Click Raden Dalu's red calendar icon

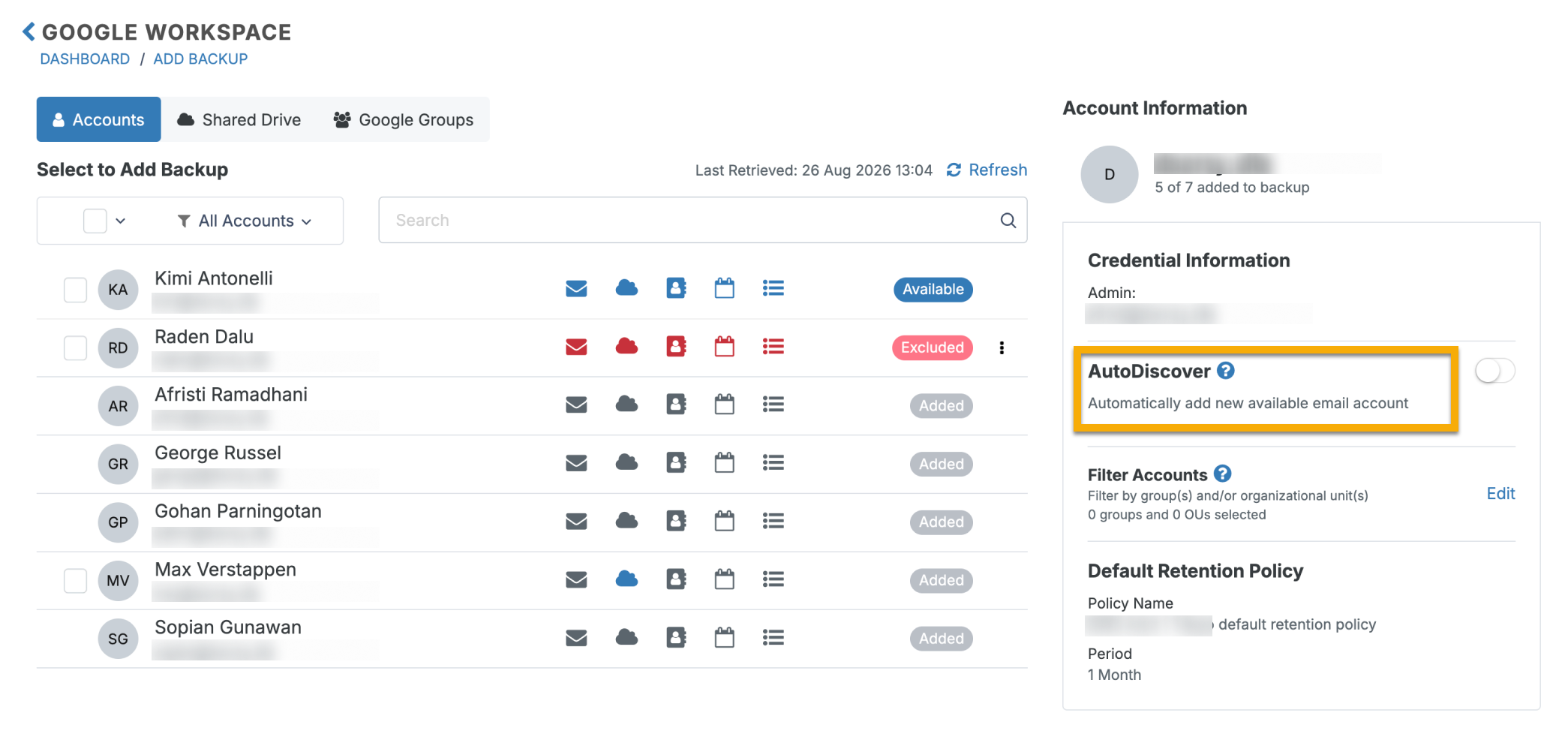point(724,346)
